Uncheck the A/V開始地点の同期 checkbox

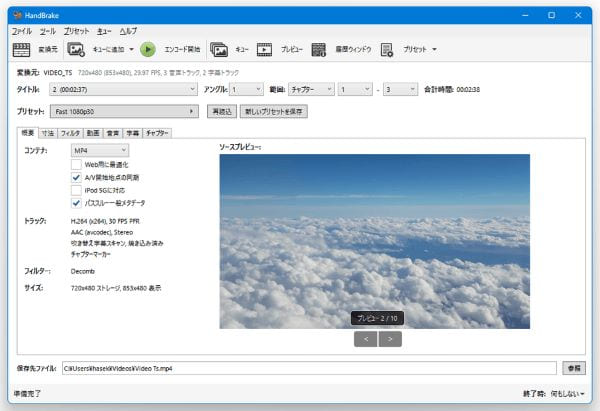coord(76,178)
